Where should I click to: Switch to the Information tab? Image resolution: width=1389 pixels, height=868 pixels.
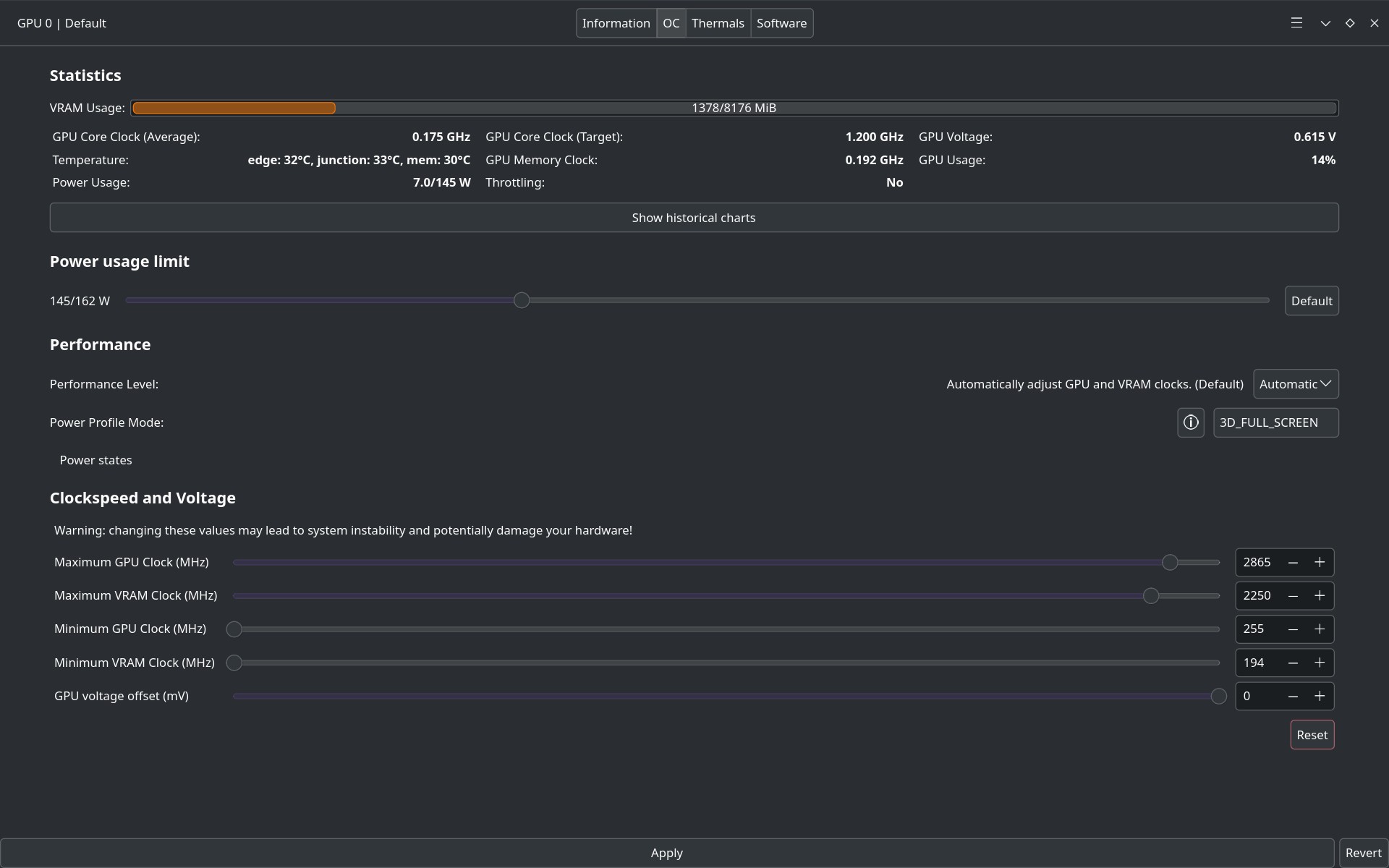click(x=616, y=23)
